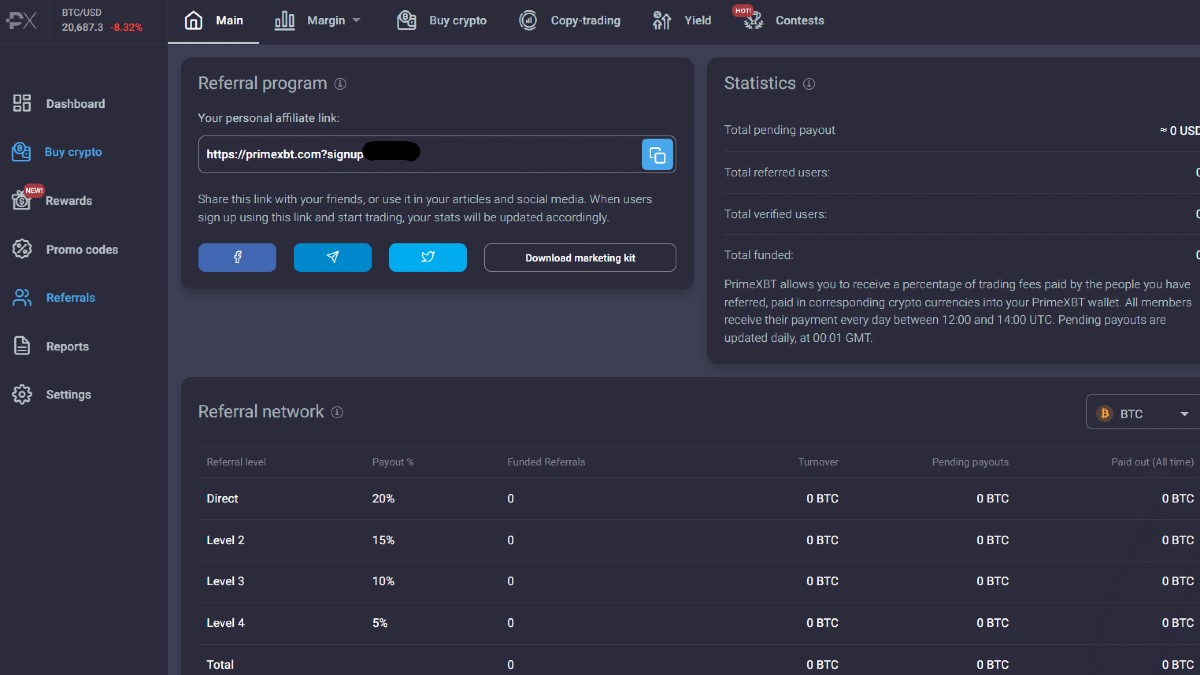Open Rewards in the sidebar
This screenshot has height=675, width=1200.
click(x=68, y=201)
